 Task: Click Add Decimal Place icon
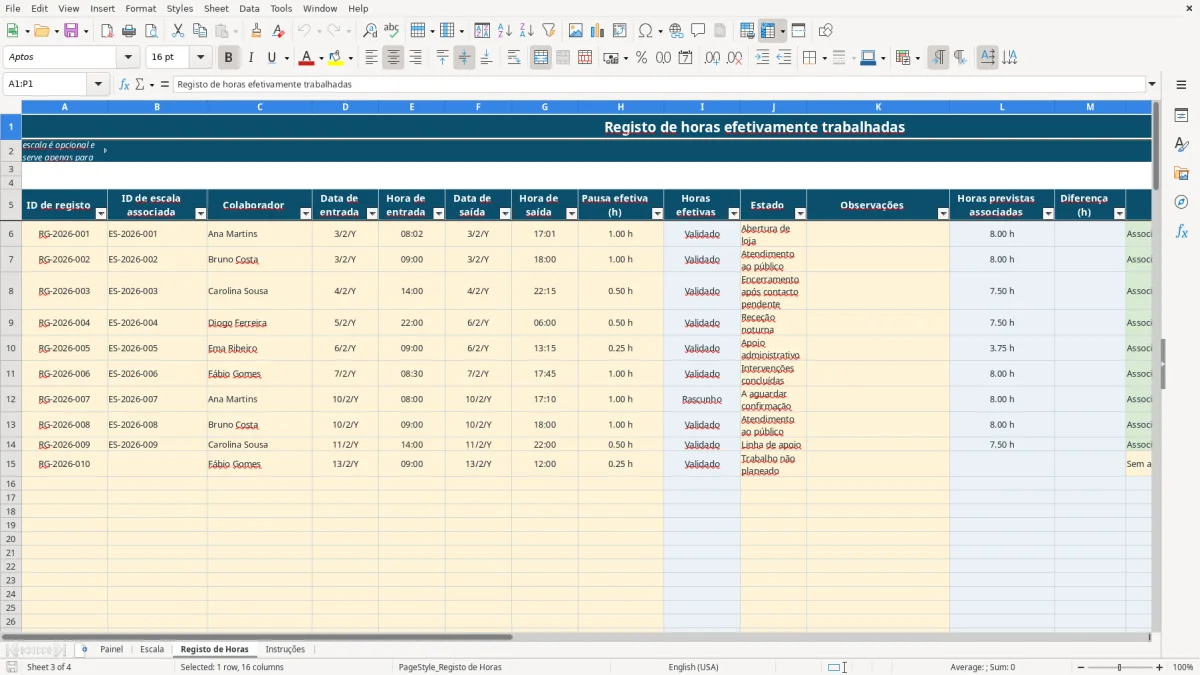tap(713, 58)
